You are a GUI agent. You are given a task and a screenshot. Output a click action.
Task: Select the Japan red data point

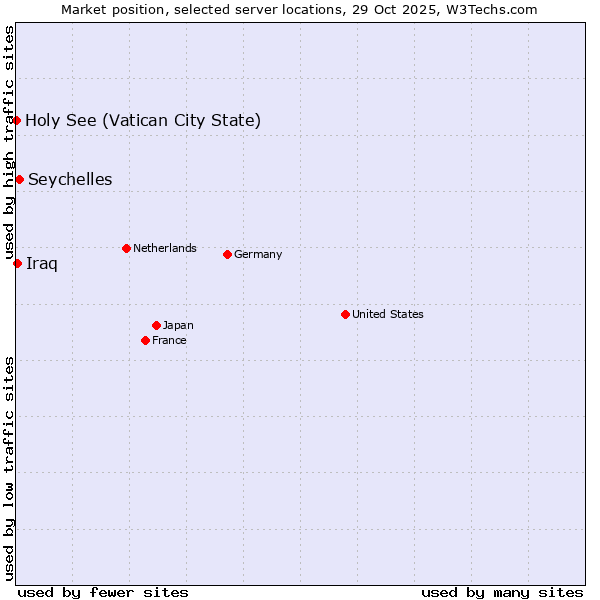(156, 325)
